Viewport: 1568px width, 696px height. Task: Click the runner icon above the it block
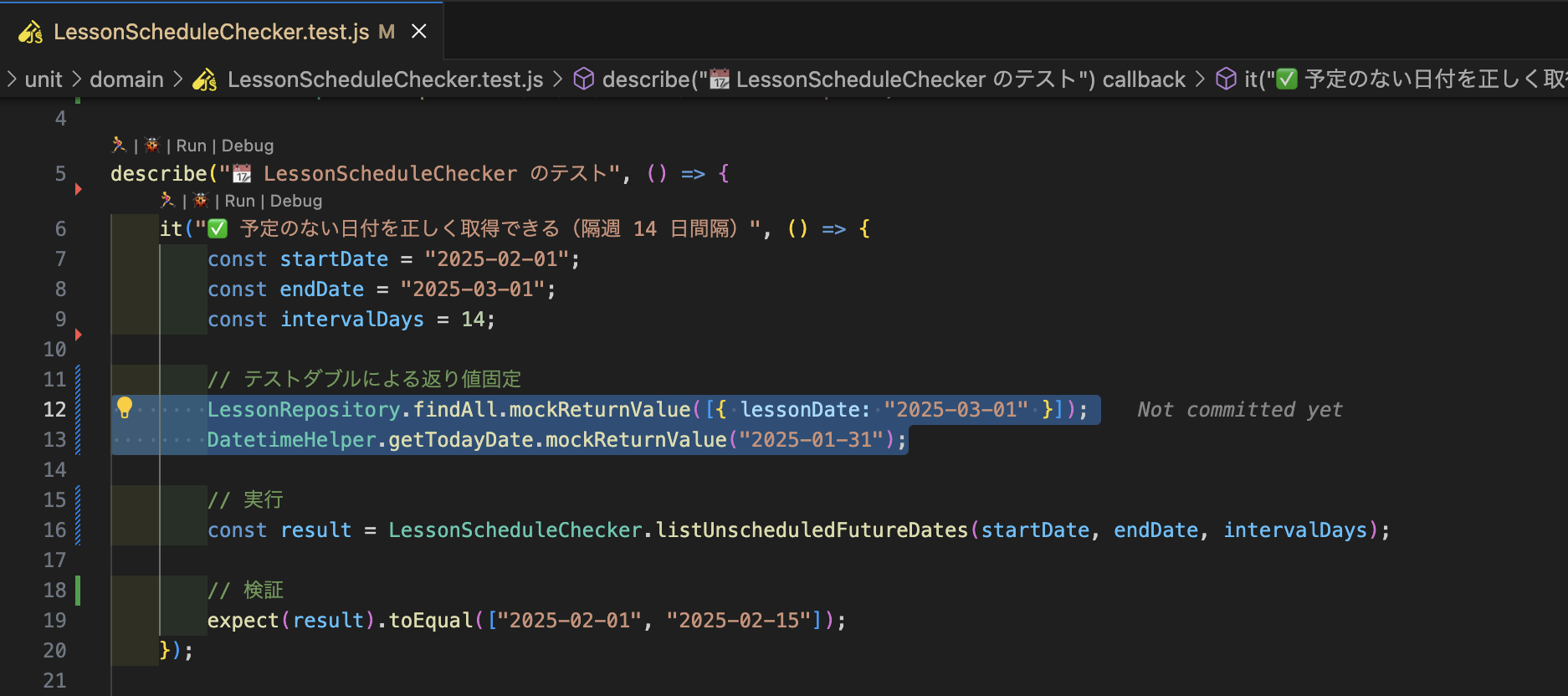coord(167,201)
